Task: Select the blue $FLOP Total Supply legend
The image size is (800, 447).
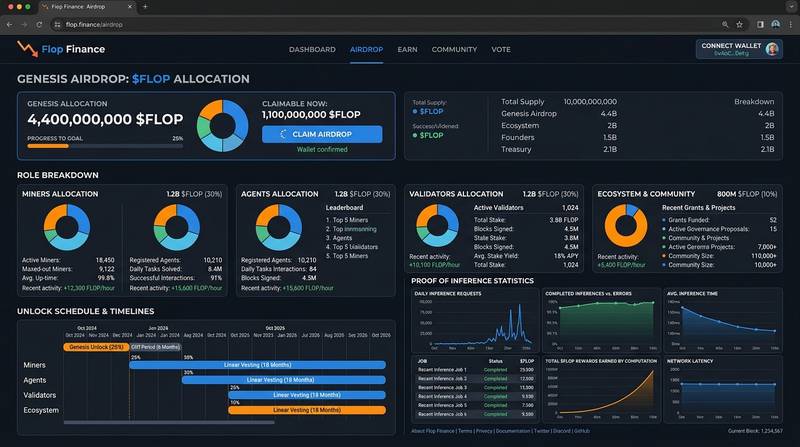Action: click(428, 111)
